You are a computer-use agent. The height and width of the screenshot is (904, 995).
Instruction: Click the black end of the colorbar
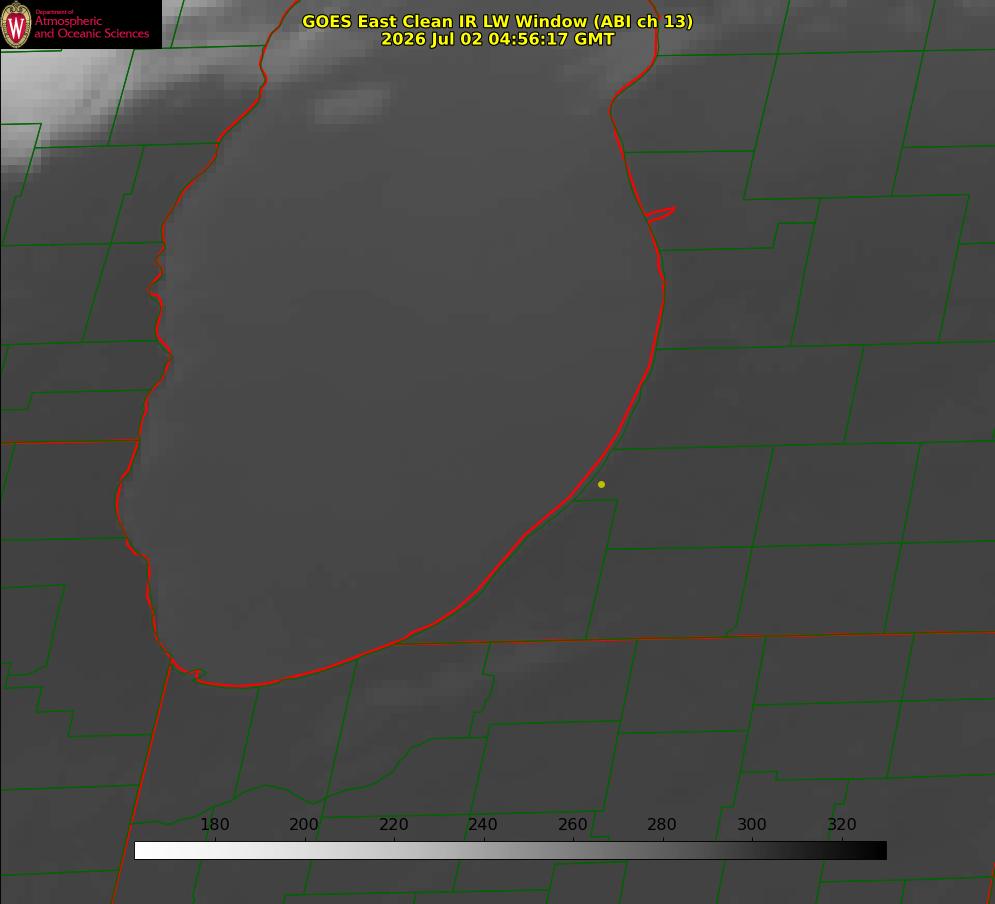[x=874, y=850]
